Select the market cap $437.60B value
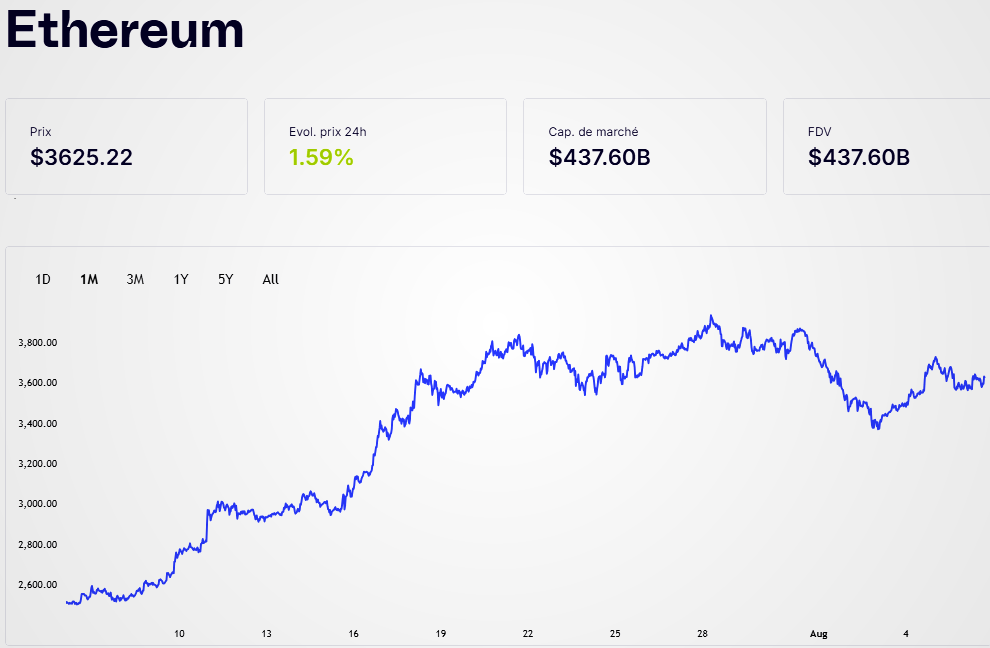Image resolution: width=990 pixels, height=648 pixels. click(600, 157)
